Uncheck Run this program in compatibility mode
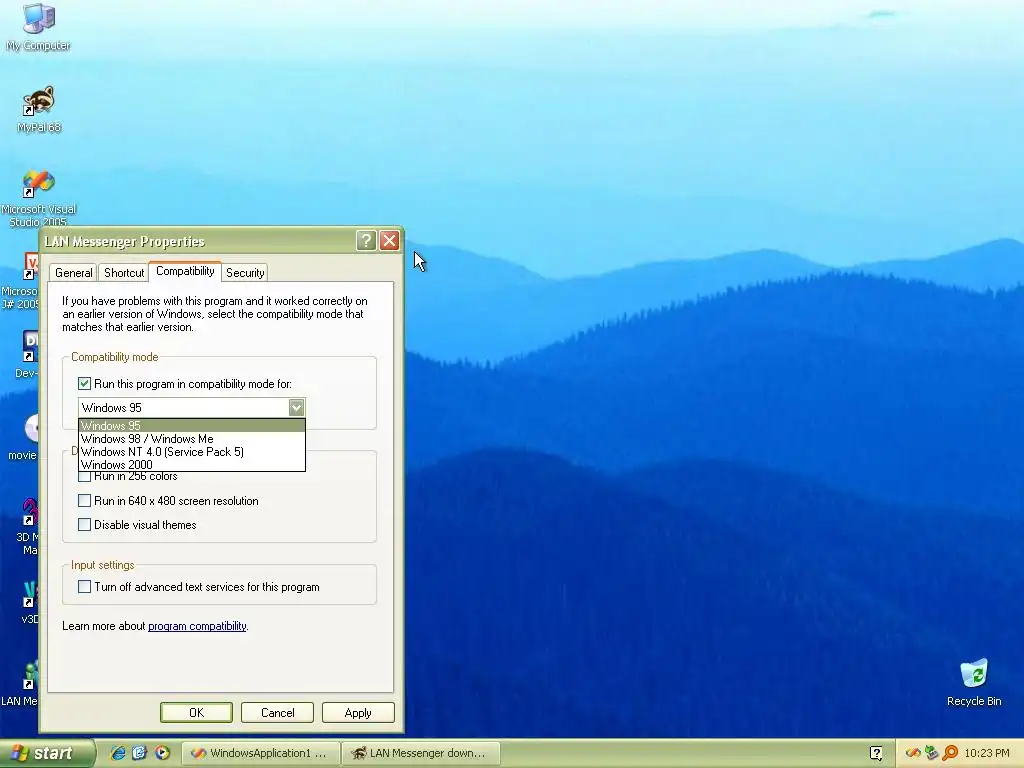The width and height of the screenshot is (1024, 768). coord(84,383)
